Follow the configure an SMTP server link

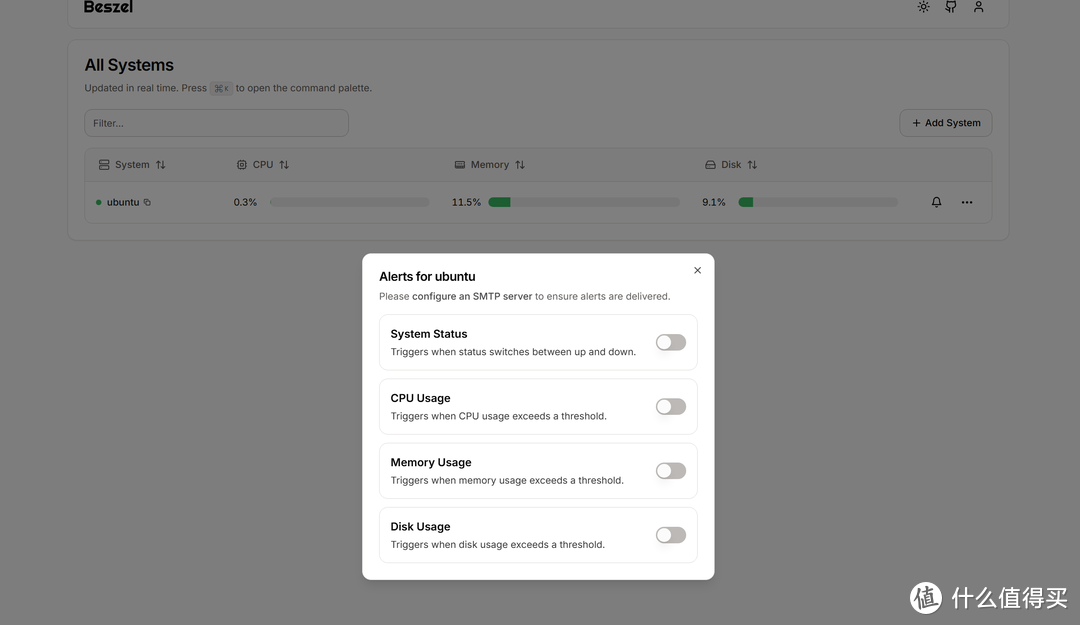point(472,297)
